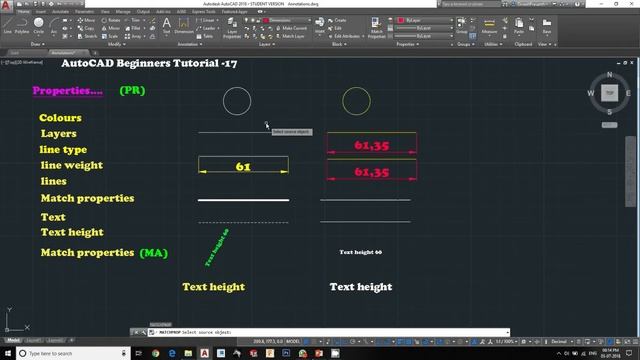The image size is (640, 360).
Task: Open the Home ribbon tab
Action: 24,12
